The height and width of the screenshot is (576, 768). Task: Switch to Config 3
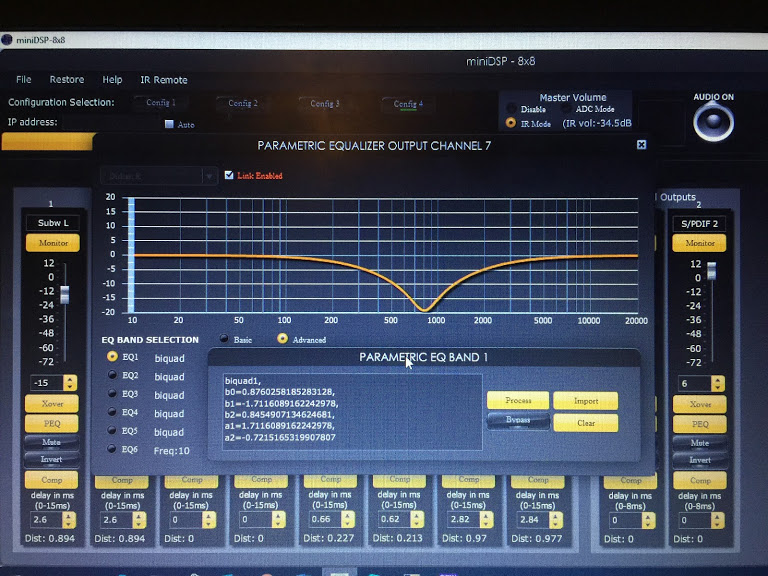point(325,104)
